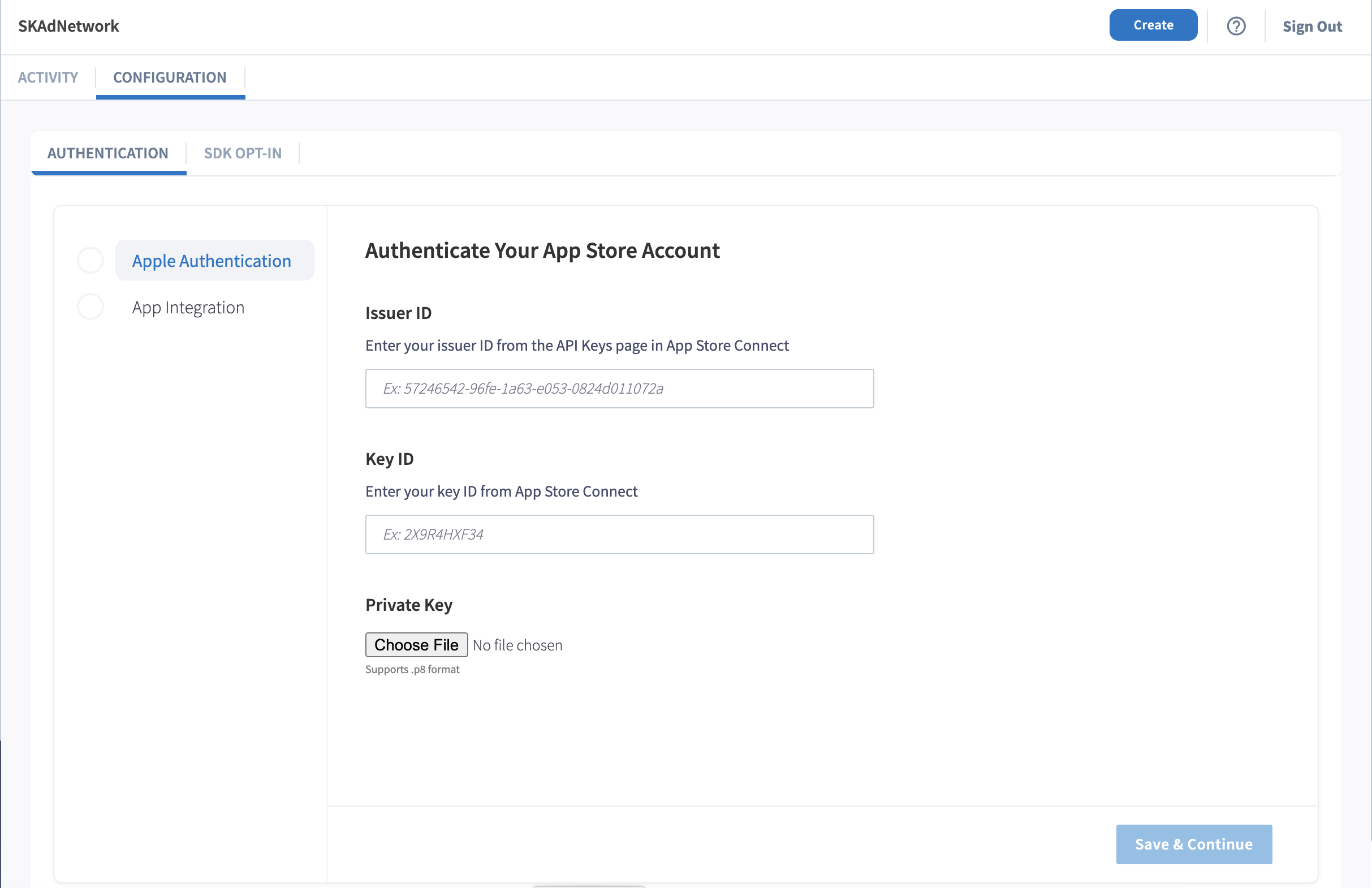Click the No file chosen text
The height and width of the screenshot is (888, 1372).
point(517,645)
